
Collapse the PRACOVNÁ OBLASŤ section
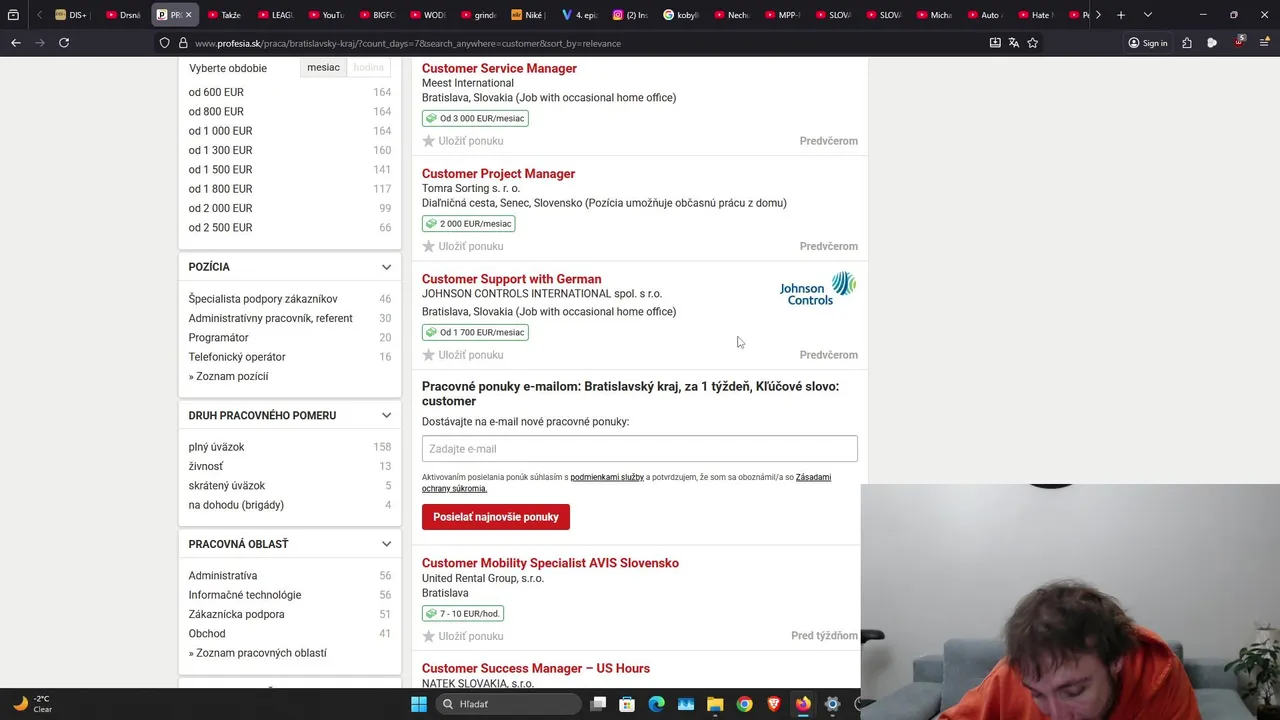point(386,544)
